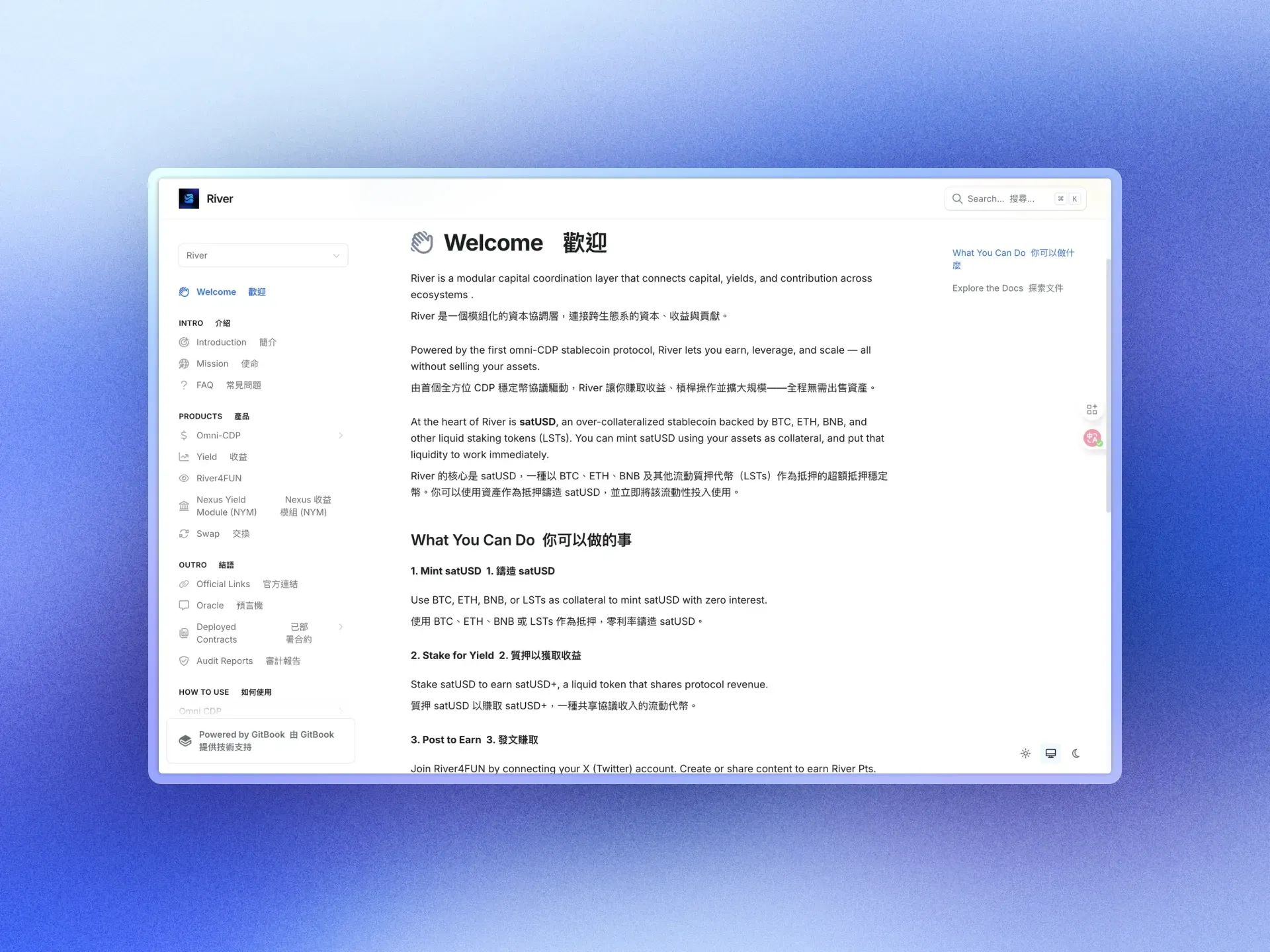
Task: Click the Official Links chain icon
Action: (x=184, y=584)
